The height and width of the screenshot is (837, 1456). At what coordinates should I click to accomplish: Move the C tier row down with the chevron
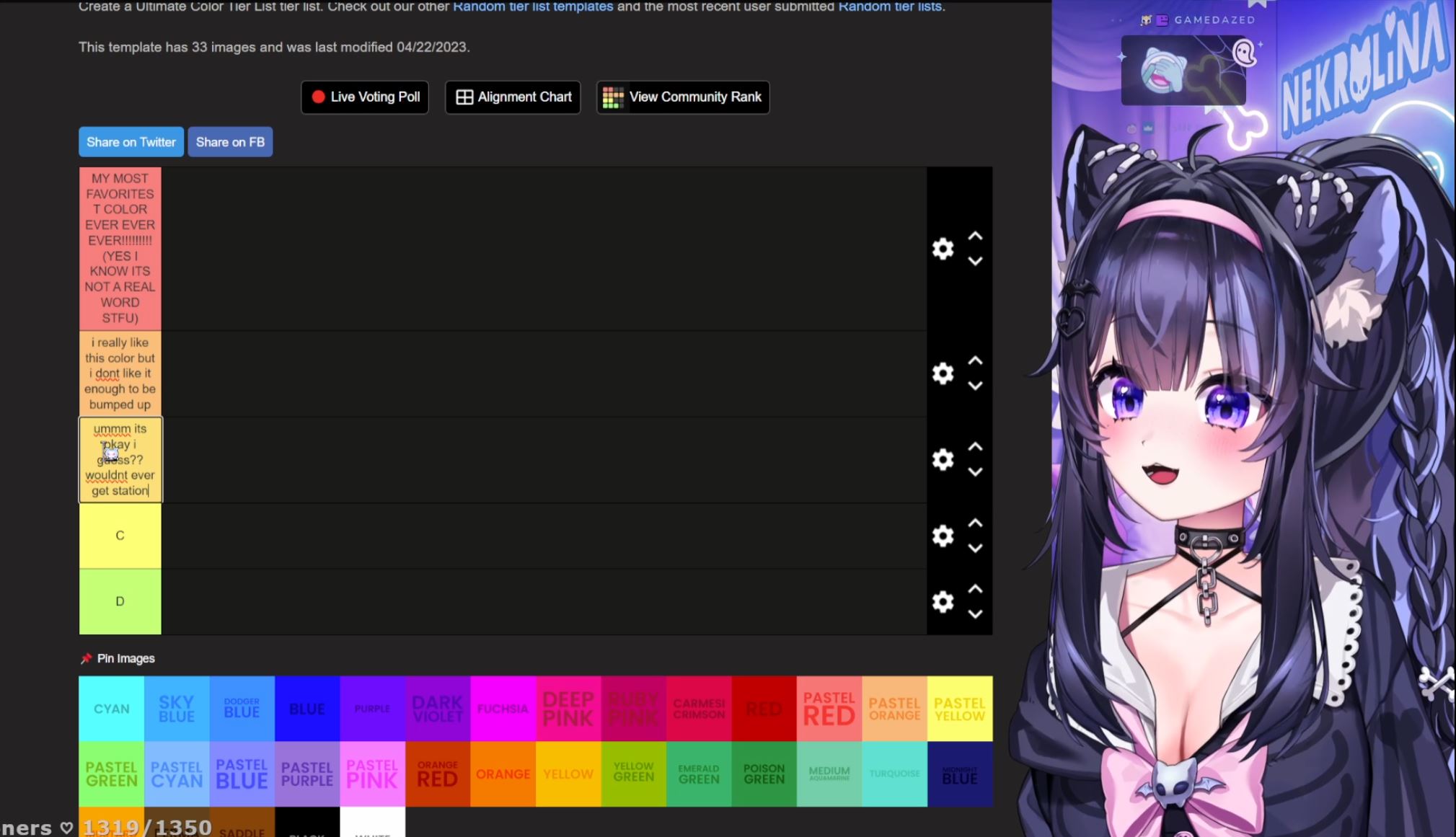point(975,549)
